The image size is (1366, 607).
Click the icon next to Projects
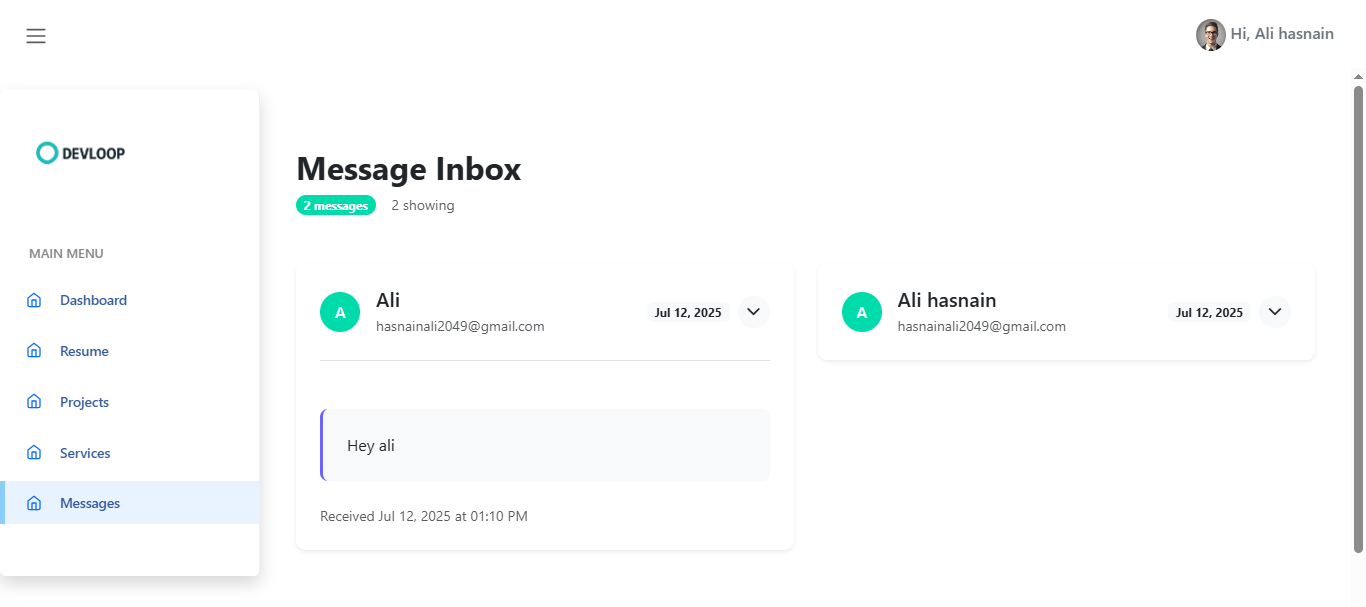(34, 402)
